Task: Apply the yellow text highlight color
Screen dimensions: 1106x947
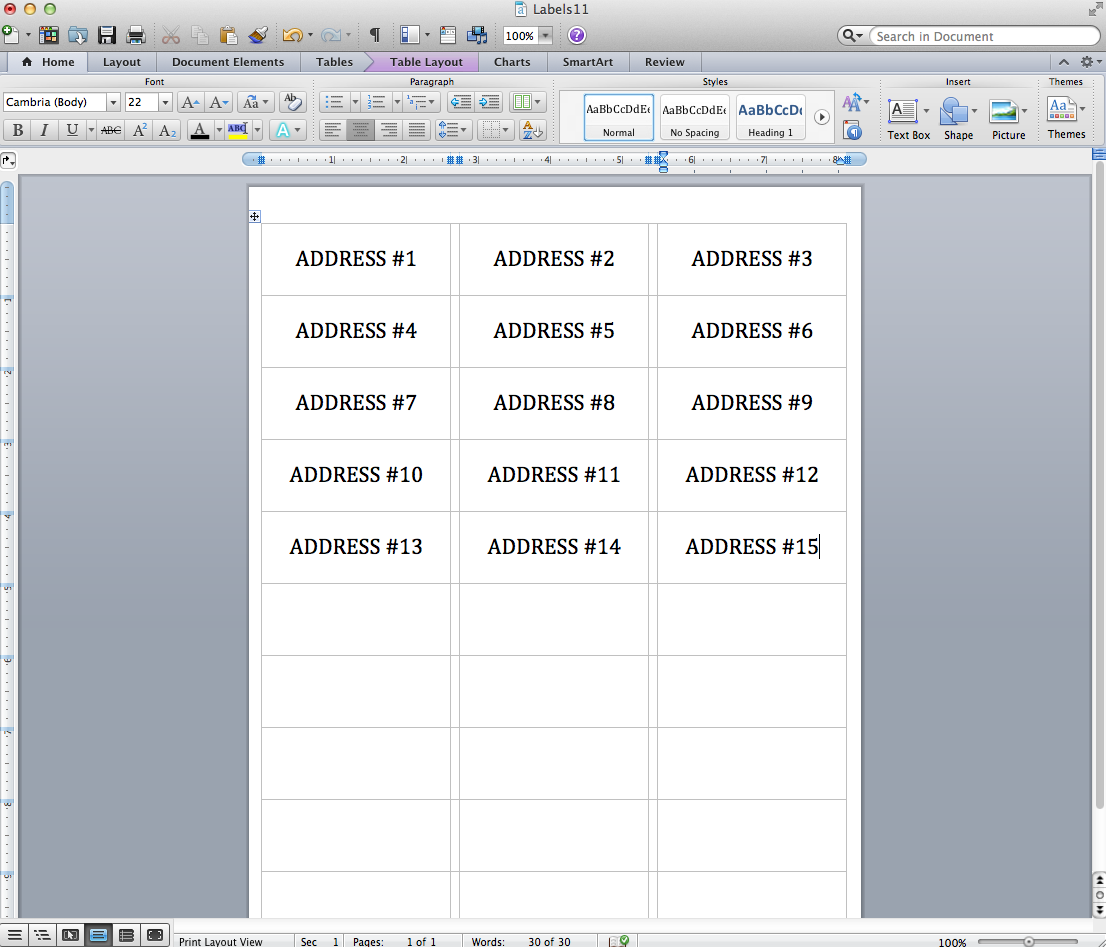Action: point(238,130)
